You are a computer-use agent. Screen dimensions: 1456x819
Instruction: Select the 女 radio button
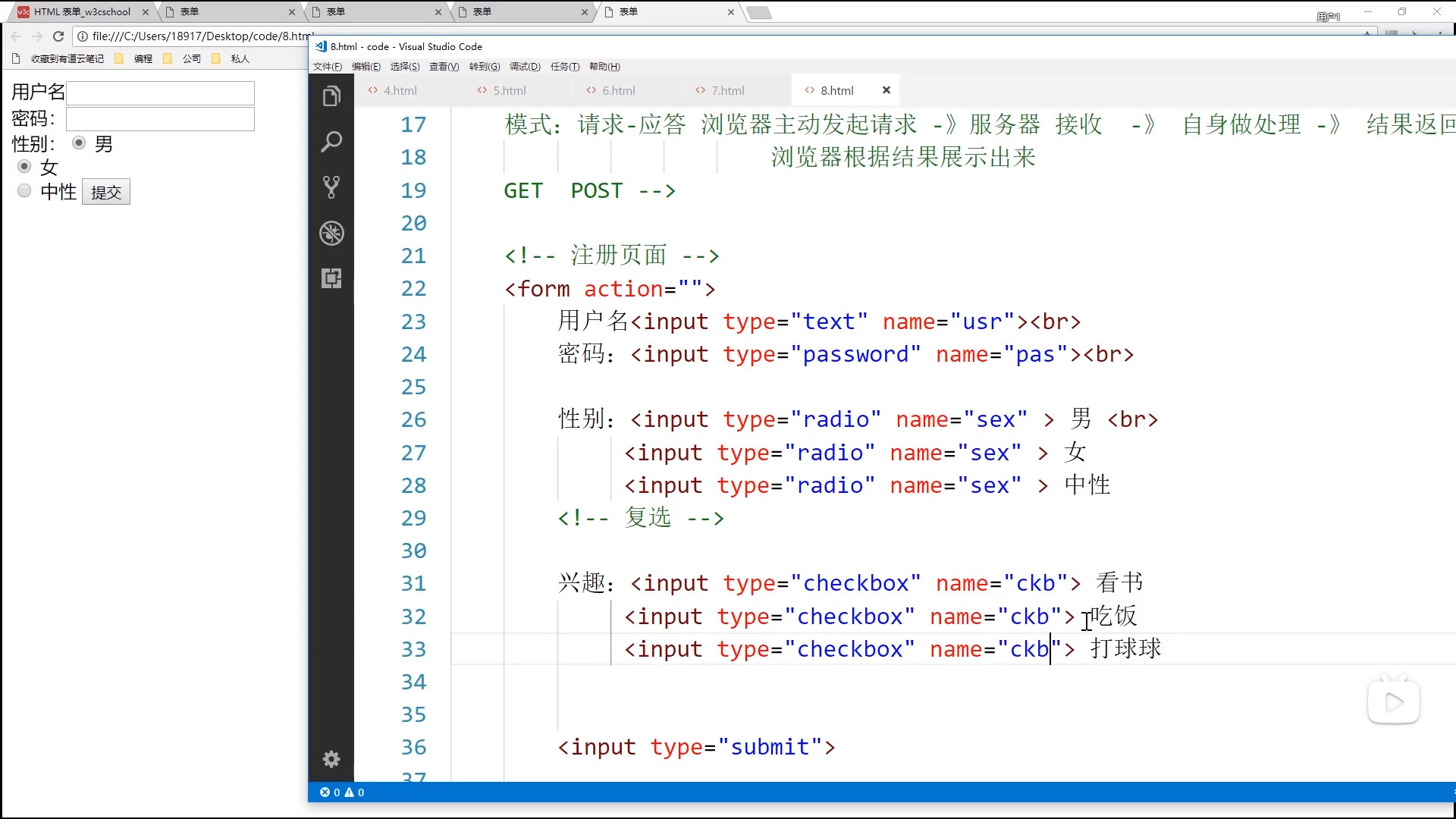tap(24, 166)
